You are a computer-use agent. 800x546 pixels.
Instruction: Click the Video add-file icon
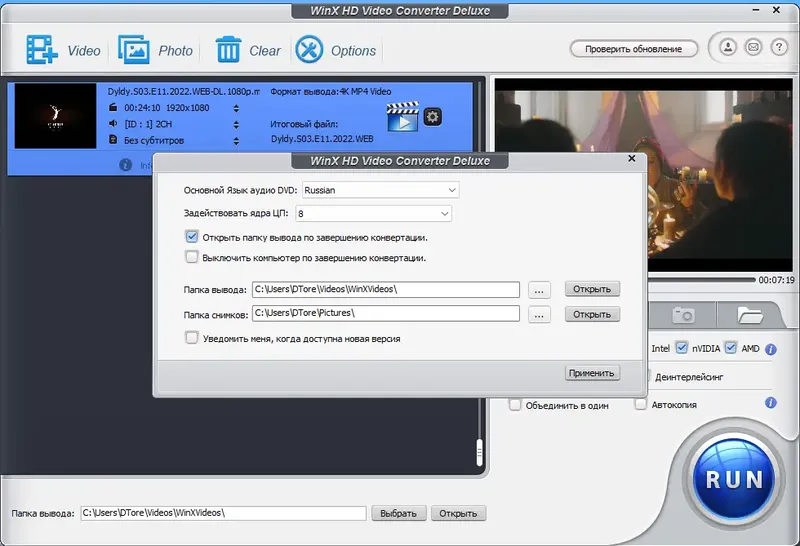click(42, 49)
